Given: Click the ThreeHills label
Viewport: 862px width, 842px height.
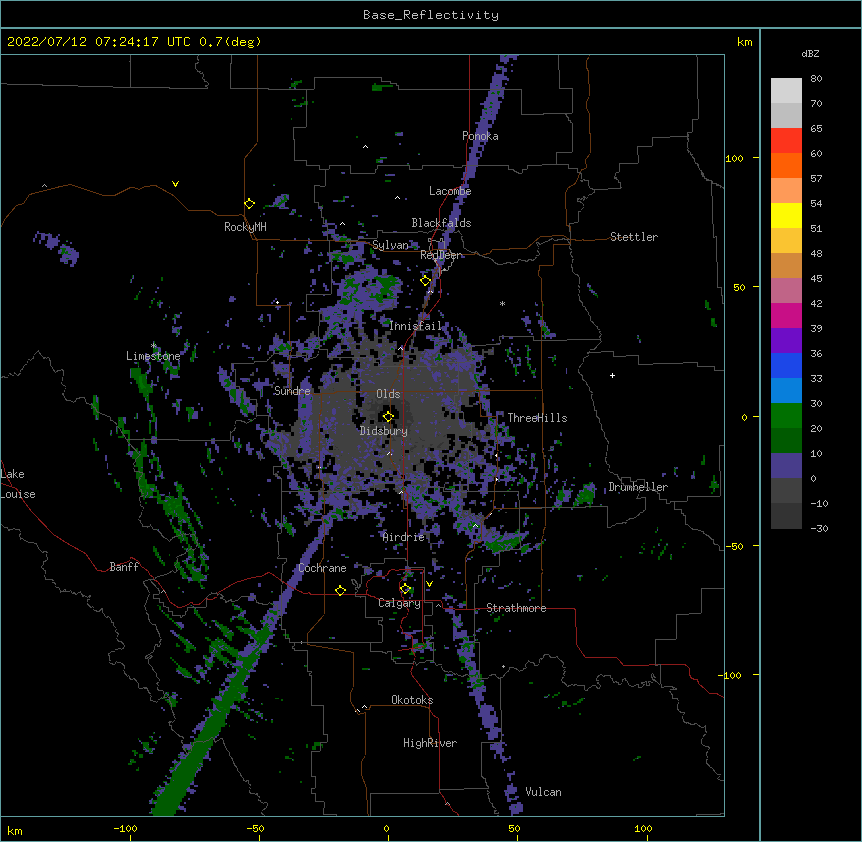Looking at the screenshot, I should click(537, 418).
